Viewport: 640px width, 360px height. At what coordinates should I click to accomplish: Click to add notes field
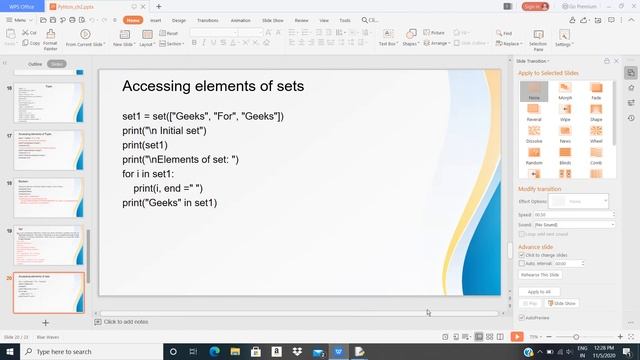click(126, 322)
